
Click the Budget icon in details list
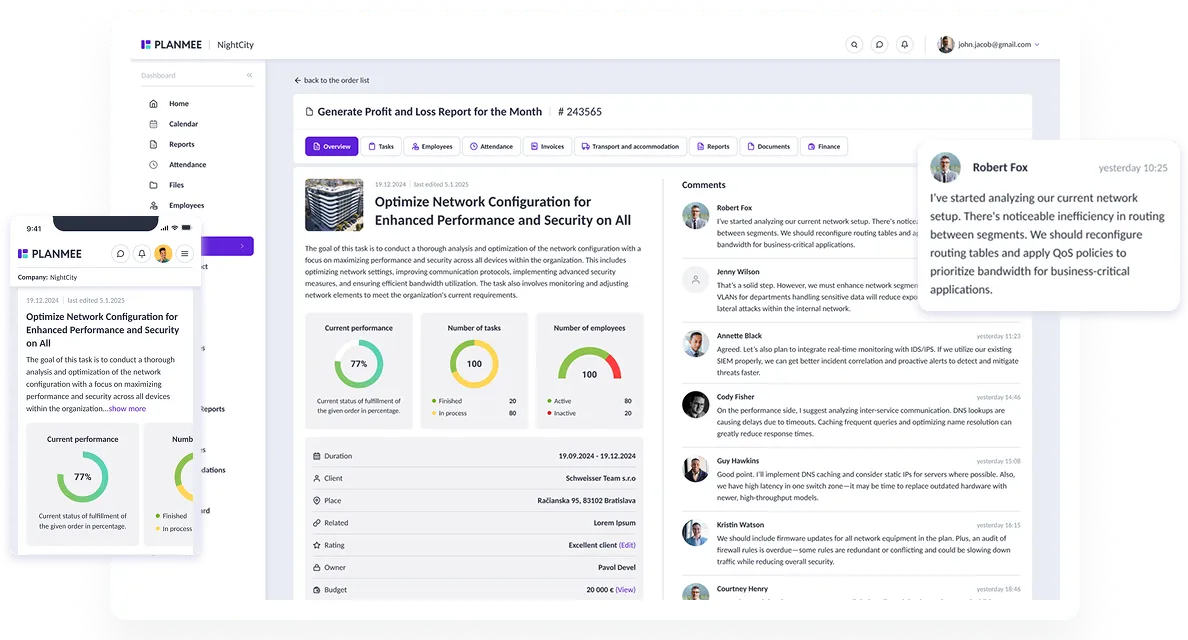(317, 590)
